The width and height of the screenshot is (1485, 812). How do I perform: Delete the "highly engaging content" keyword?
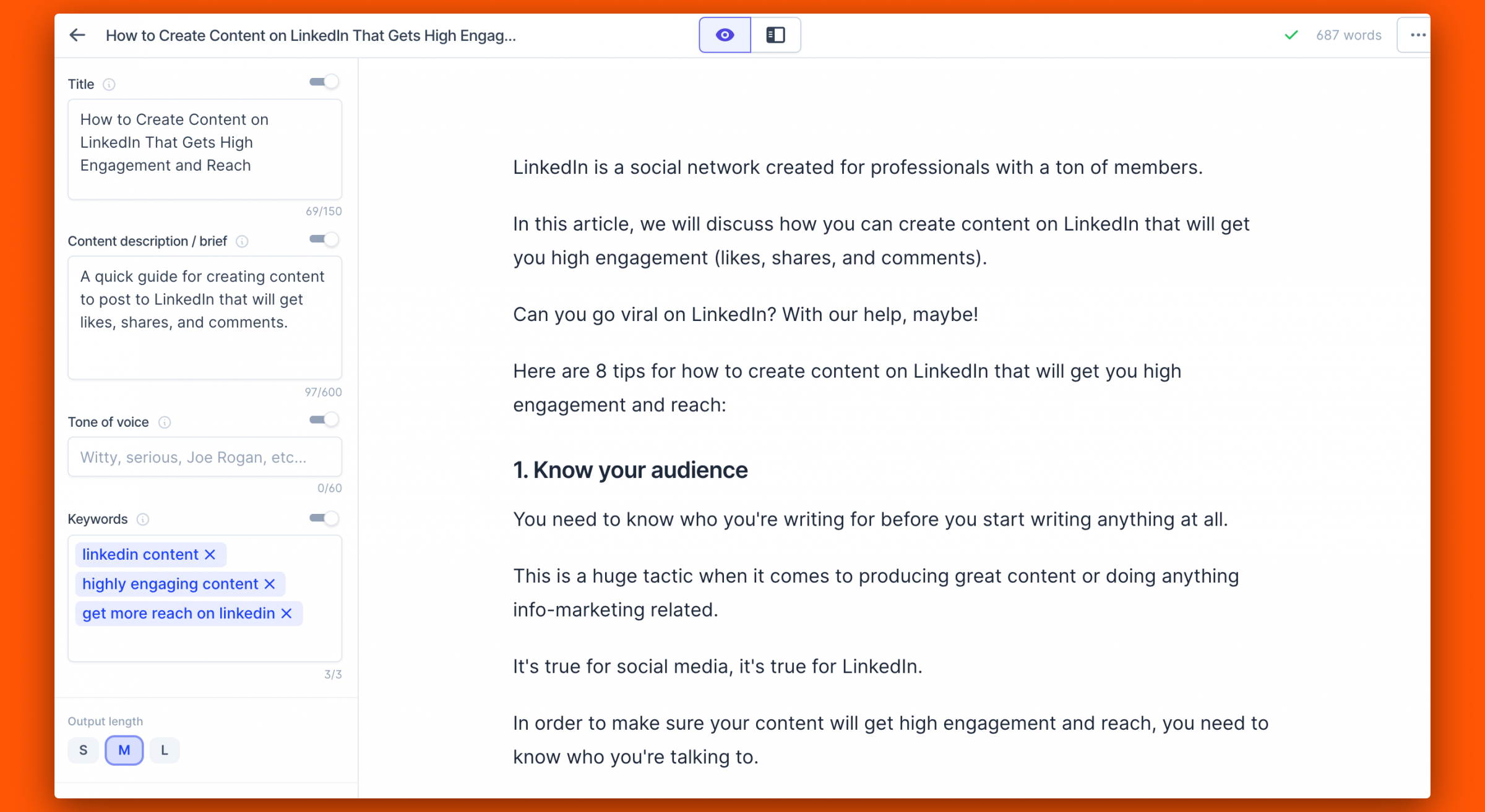tap(270, 584)
